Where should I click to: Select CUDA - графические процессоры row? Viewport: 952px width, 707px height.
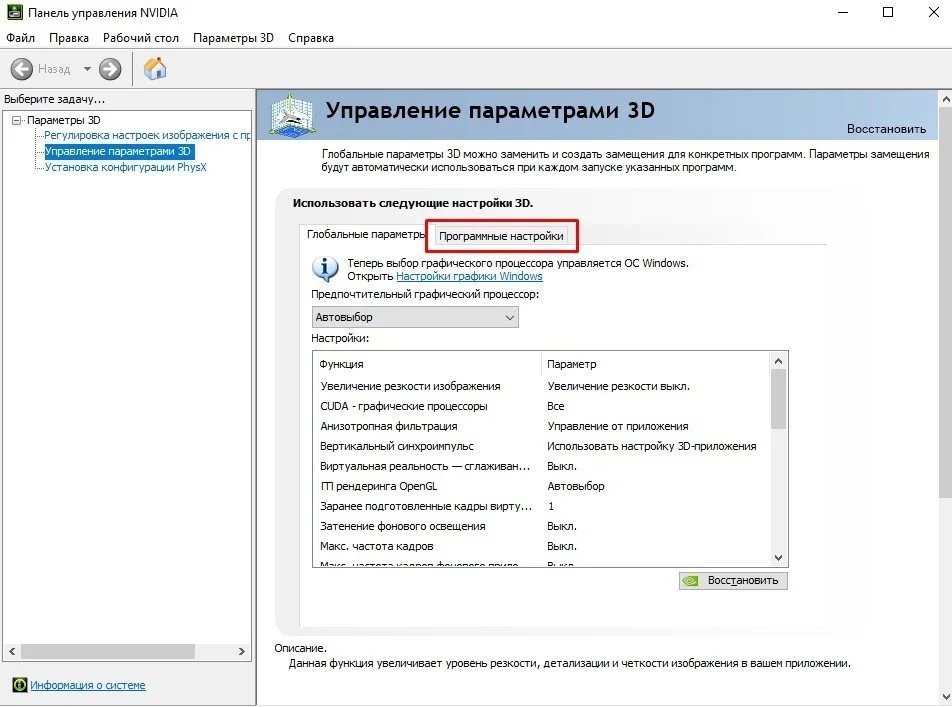coord(544,406)
